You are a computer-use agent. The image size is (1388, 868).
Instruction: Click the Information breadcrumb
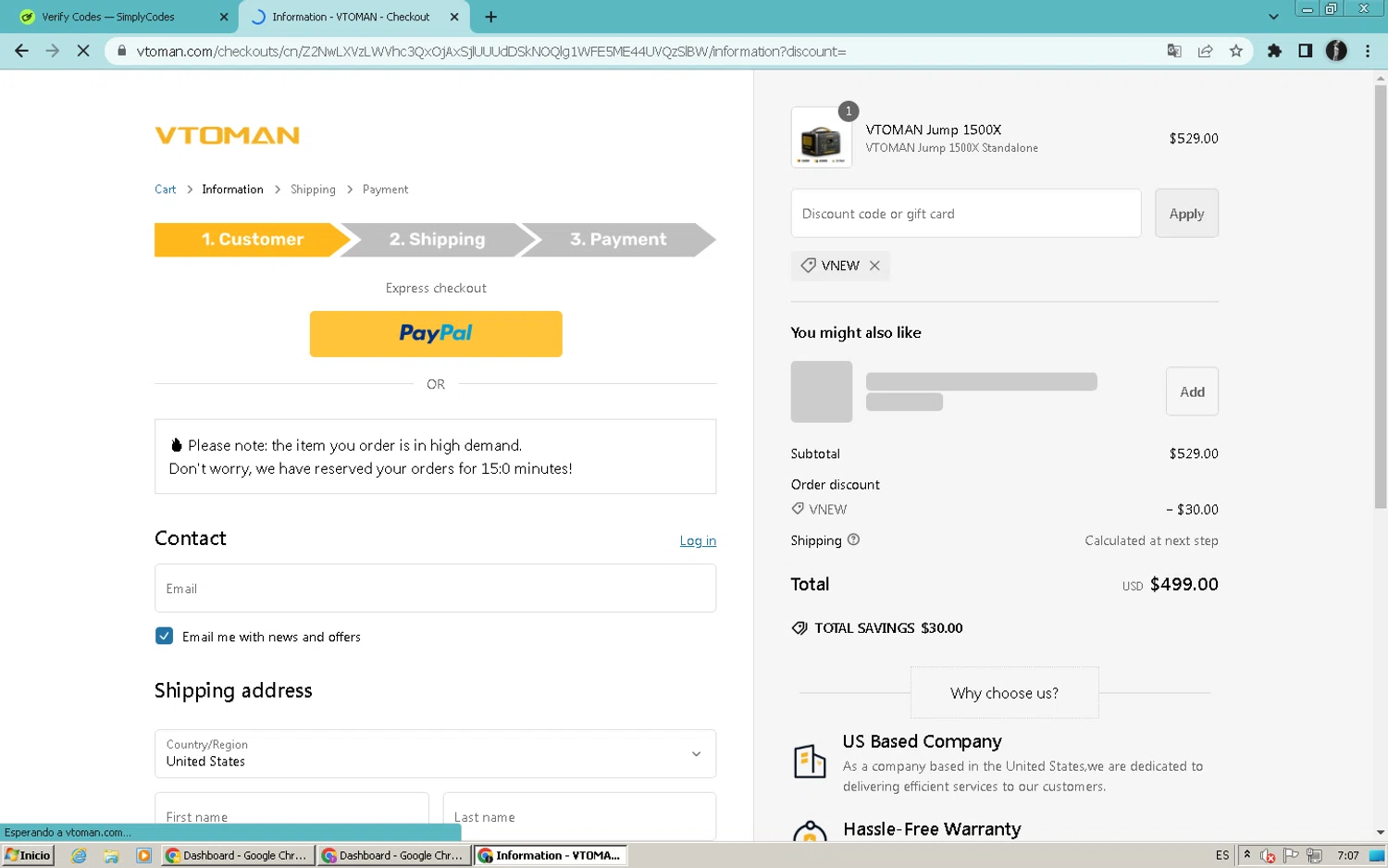click(232, 190)
